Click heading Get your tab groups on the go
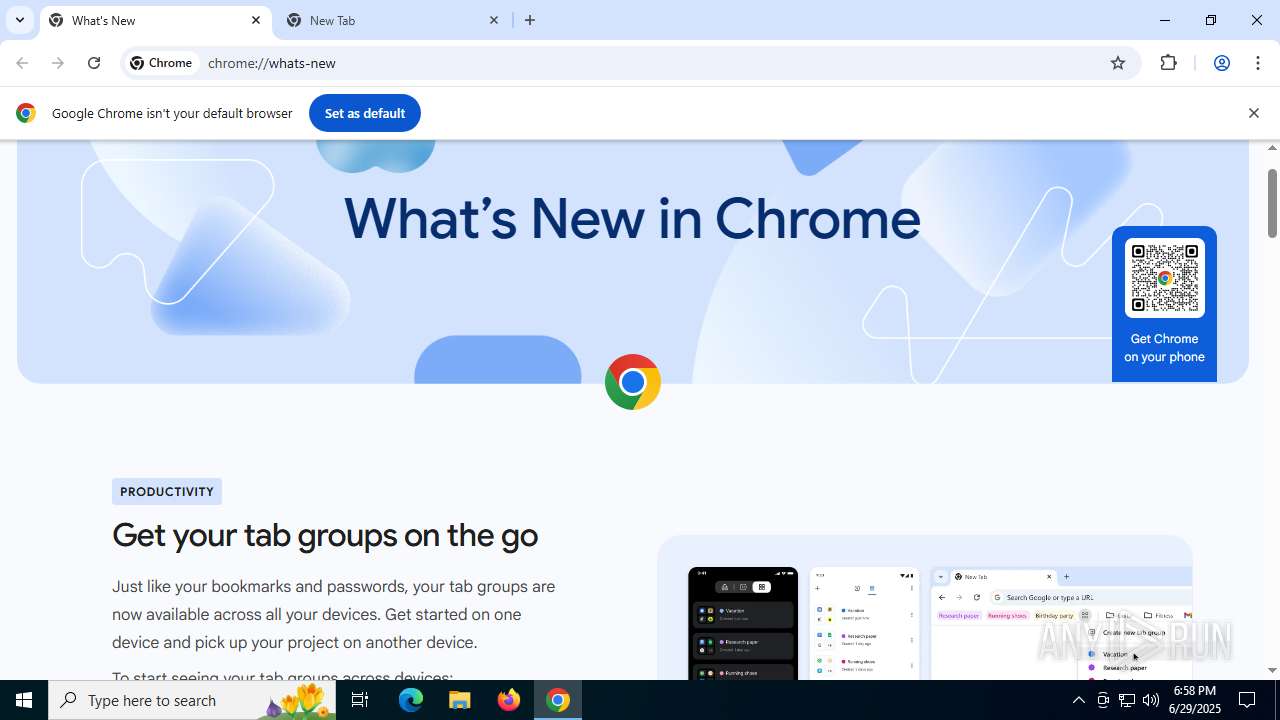The image size is (1280, 720). coord(325,535)
